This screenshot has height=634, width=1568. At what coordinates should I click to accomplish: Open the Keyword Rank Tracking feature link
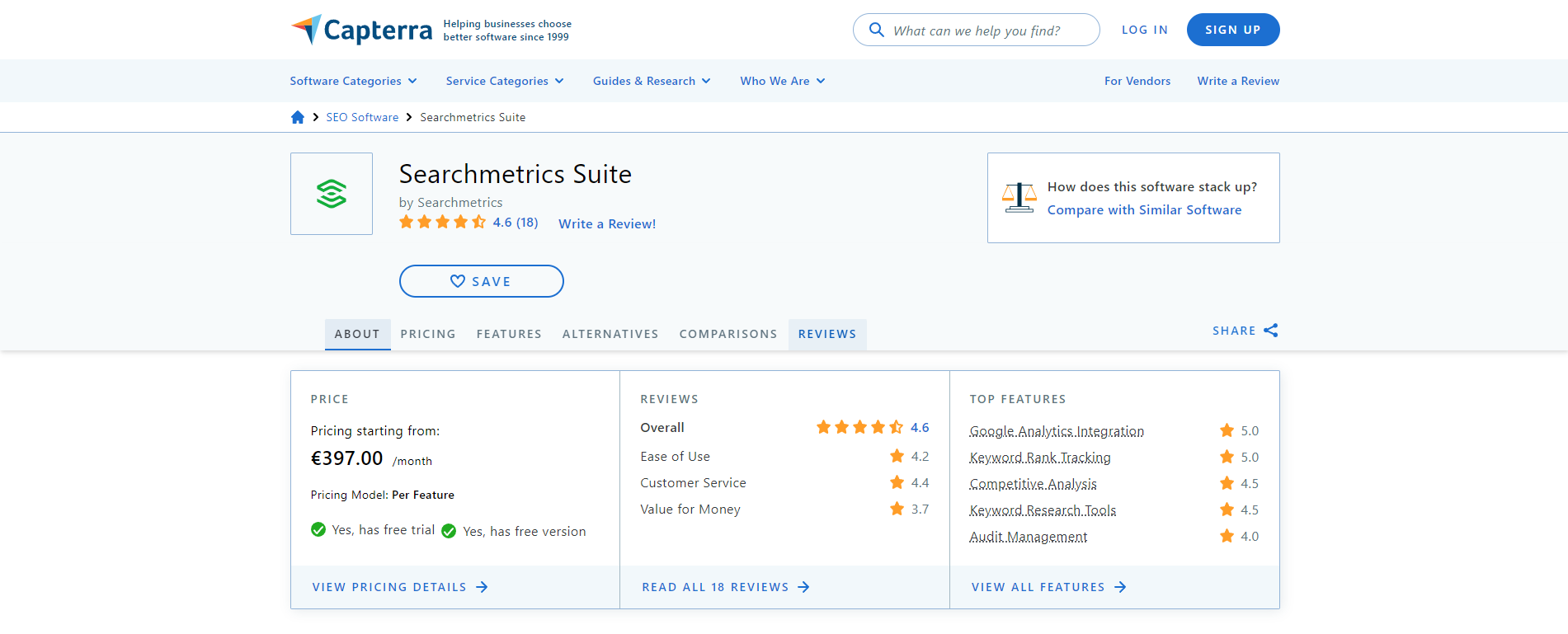[1040, 458]
